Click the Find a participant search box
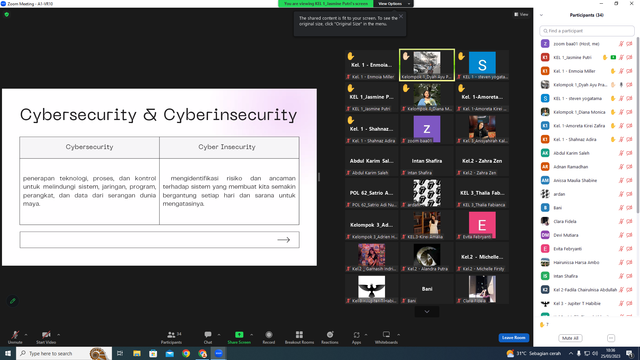 click(x=587, y=31)
